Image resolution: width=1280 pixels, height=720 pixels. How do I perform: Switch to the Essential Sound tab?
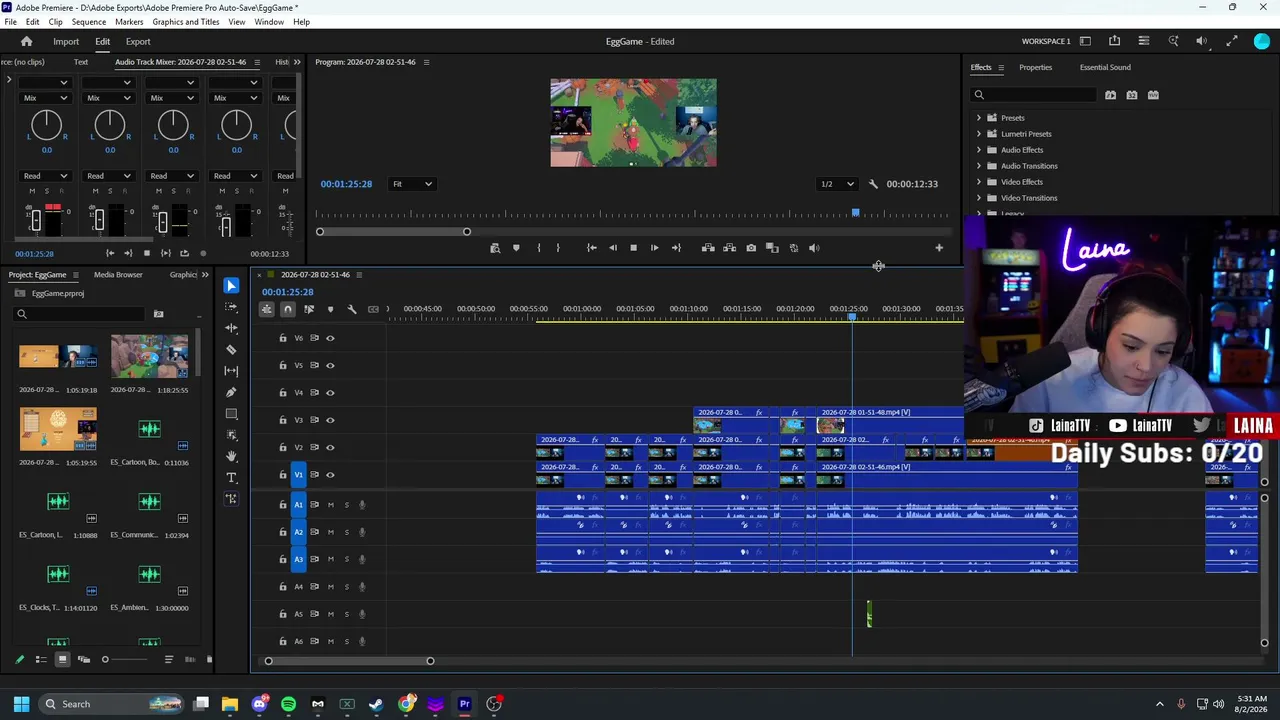coord(1105,67)
